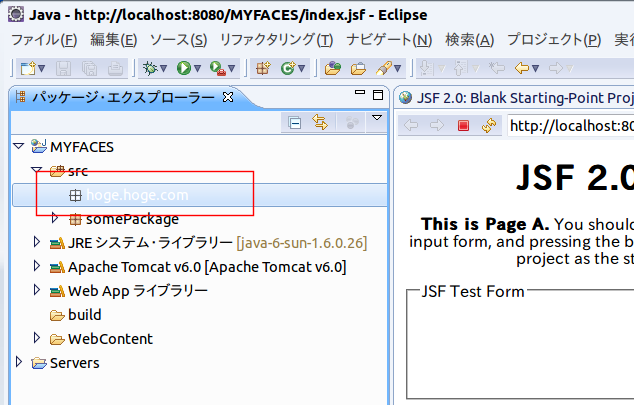Click the red browser Stop button
Viewport: 634px width, 405px height.
point(463,126)
